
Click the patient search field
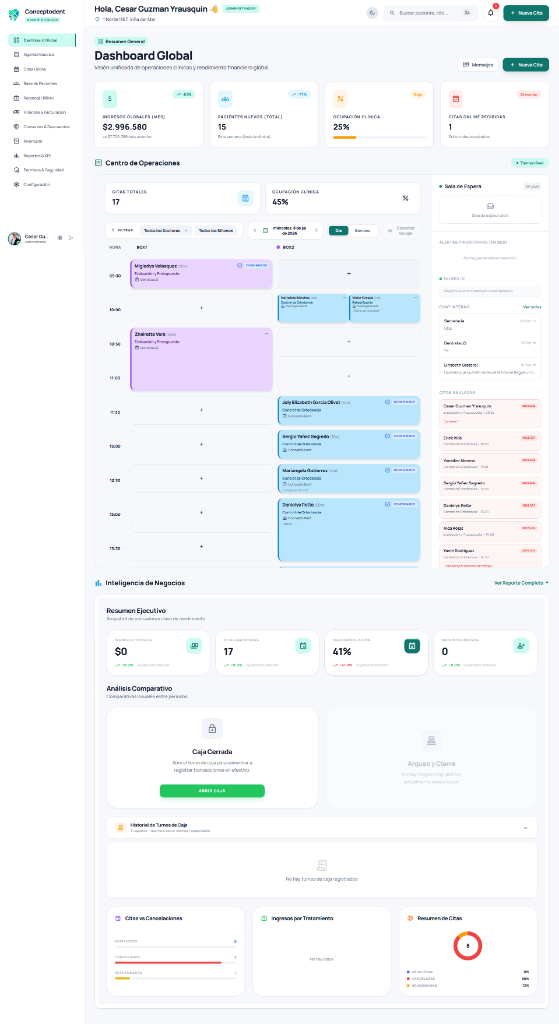(x=430, y=12)
